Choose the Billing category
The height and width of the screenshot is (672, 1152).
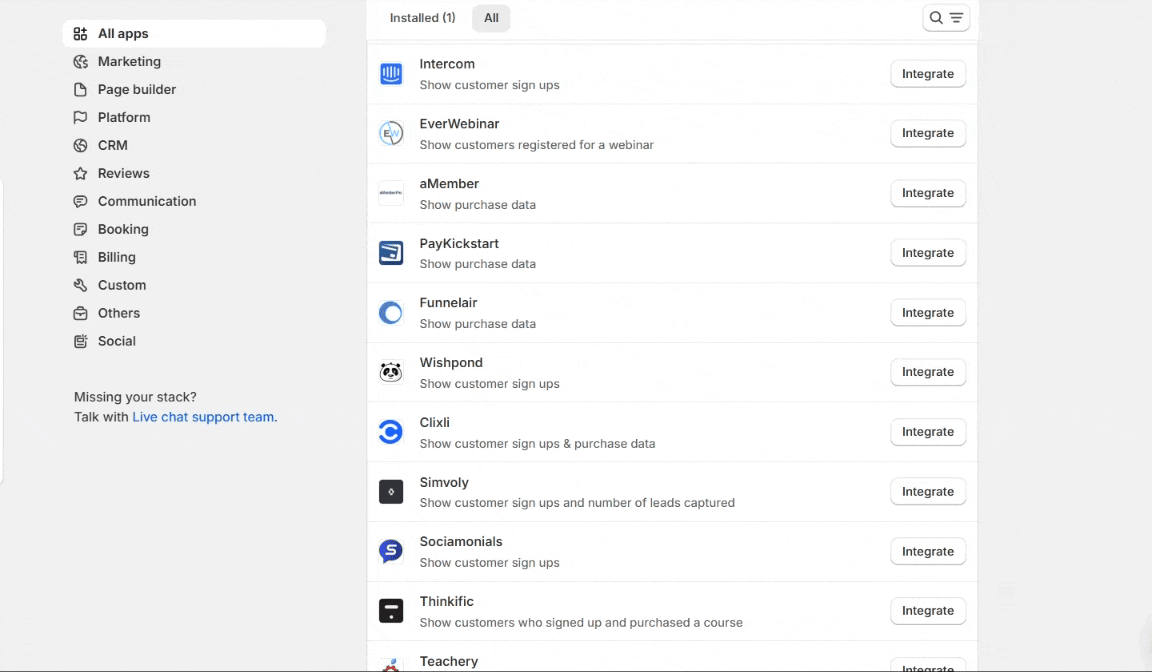coord(116,258)
